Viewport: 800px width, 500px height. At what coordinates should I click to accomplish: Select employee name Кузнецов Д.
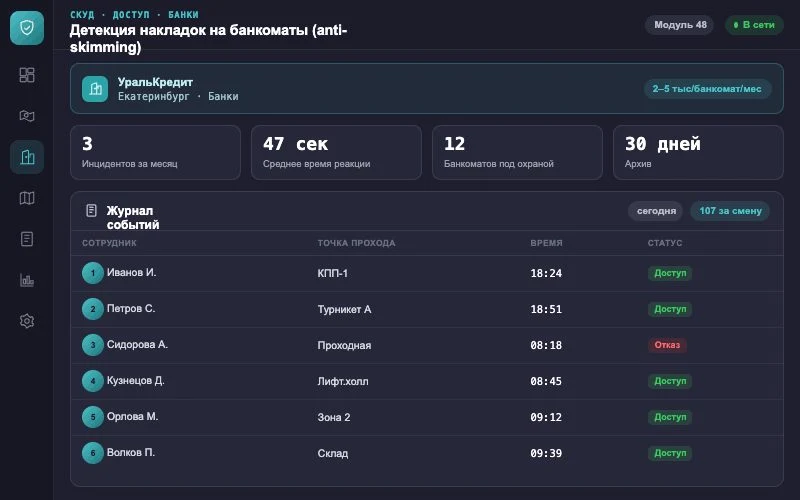[x=135, y=381]
